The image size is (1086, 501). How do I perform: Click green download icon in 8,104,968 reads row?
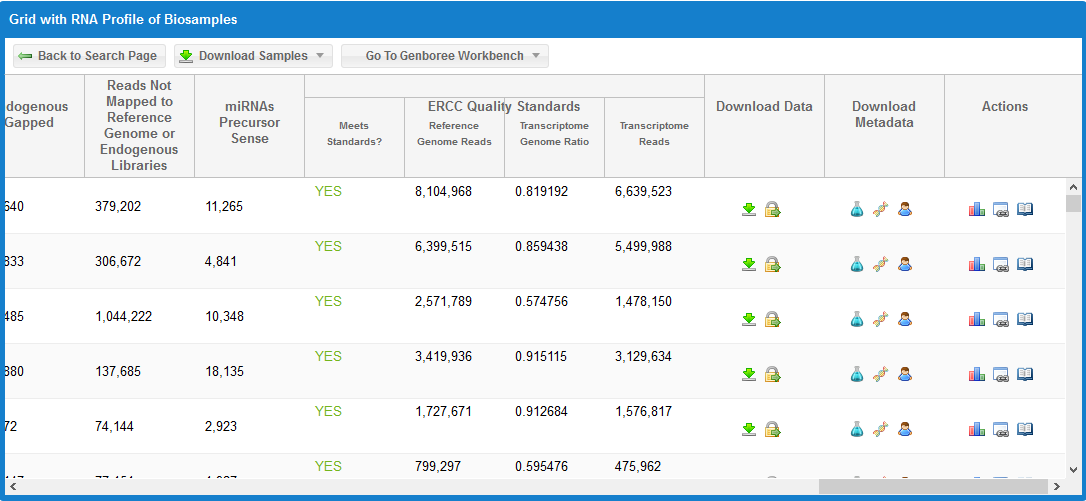748,209
